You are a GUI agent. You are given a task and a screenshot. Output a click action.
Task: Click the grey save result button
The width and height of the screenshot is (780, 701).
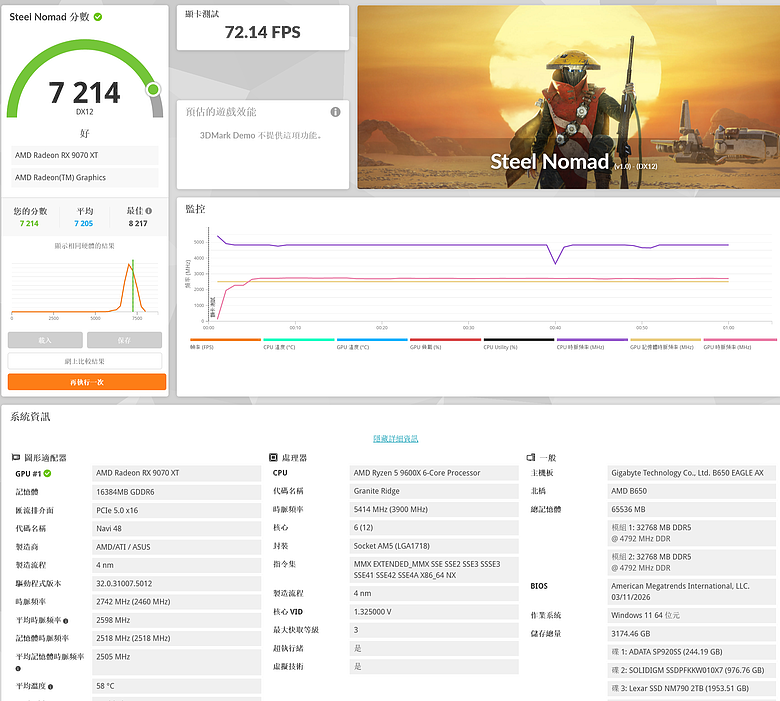coord(124,340)
